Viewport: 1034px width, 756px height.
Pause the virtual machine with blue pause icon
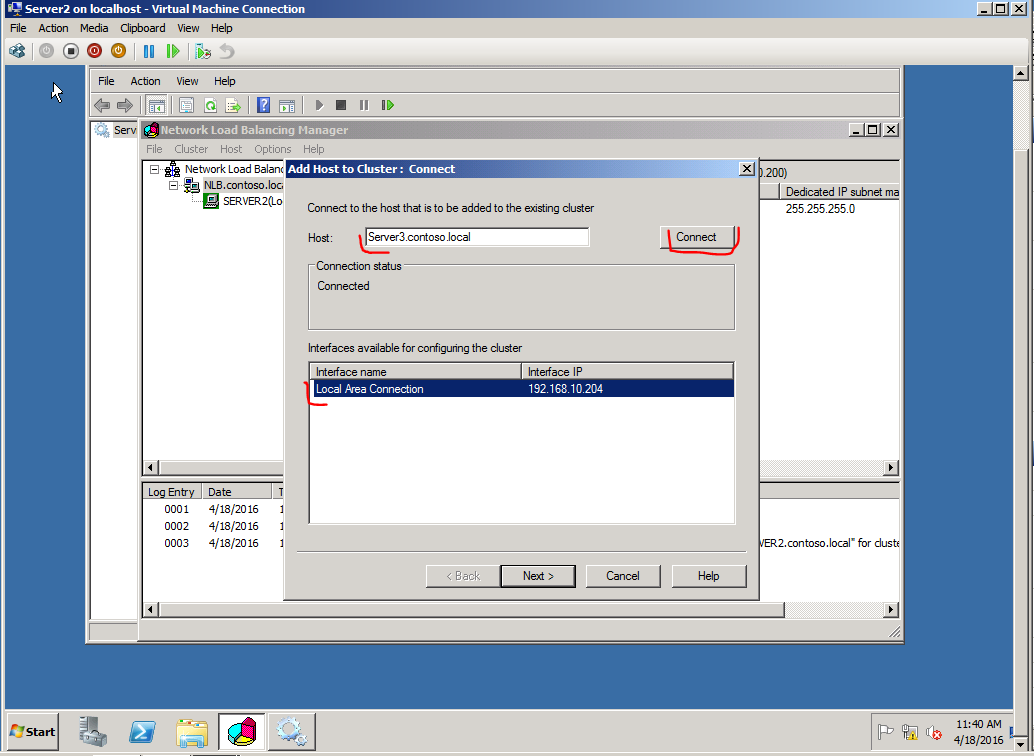(149, 51)
